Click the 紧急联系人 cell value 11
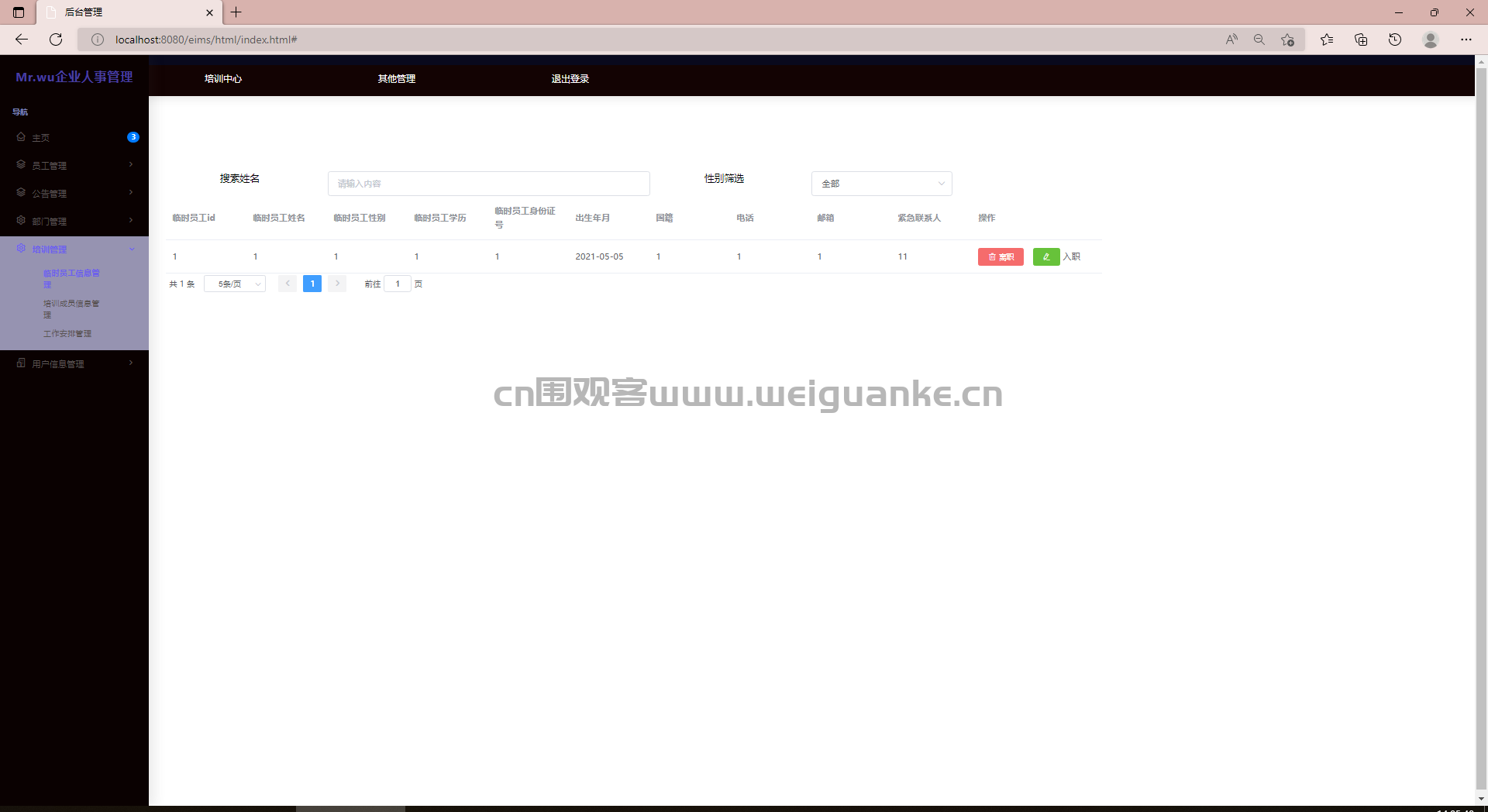1488x812 pixels. click(903, 256)
